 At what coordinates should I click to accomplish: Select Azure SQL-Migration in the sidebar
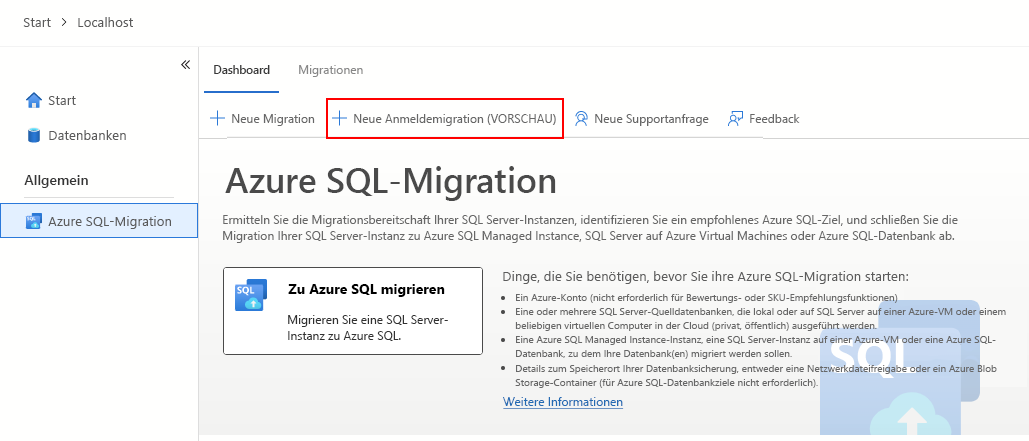[x=99, y=220]
